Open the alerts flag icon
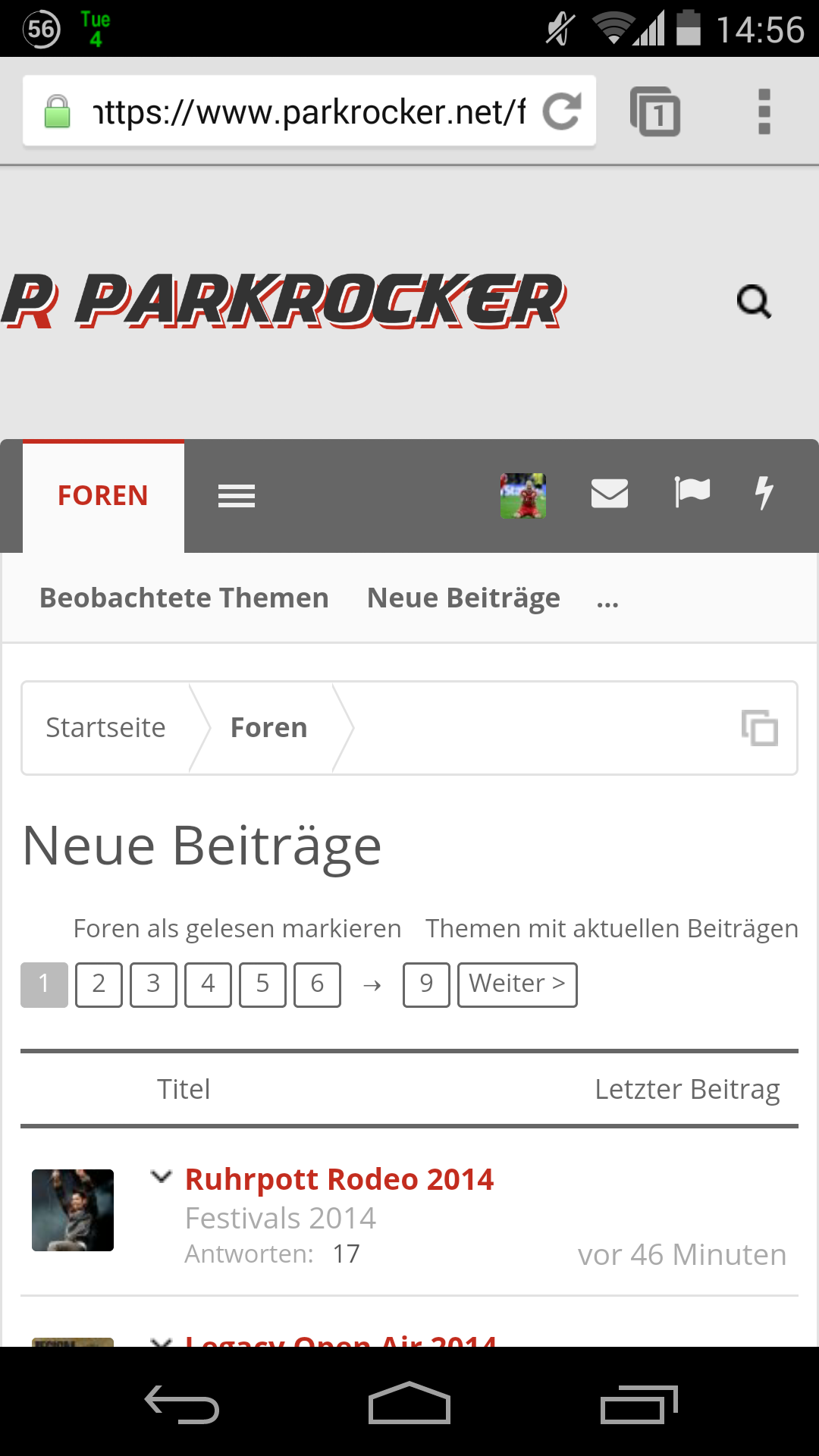This screenshot has height=1456, width=819. pyautogui.click(x=692, y=493)
